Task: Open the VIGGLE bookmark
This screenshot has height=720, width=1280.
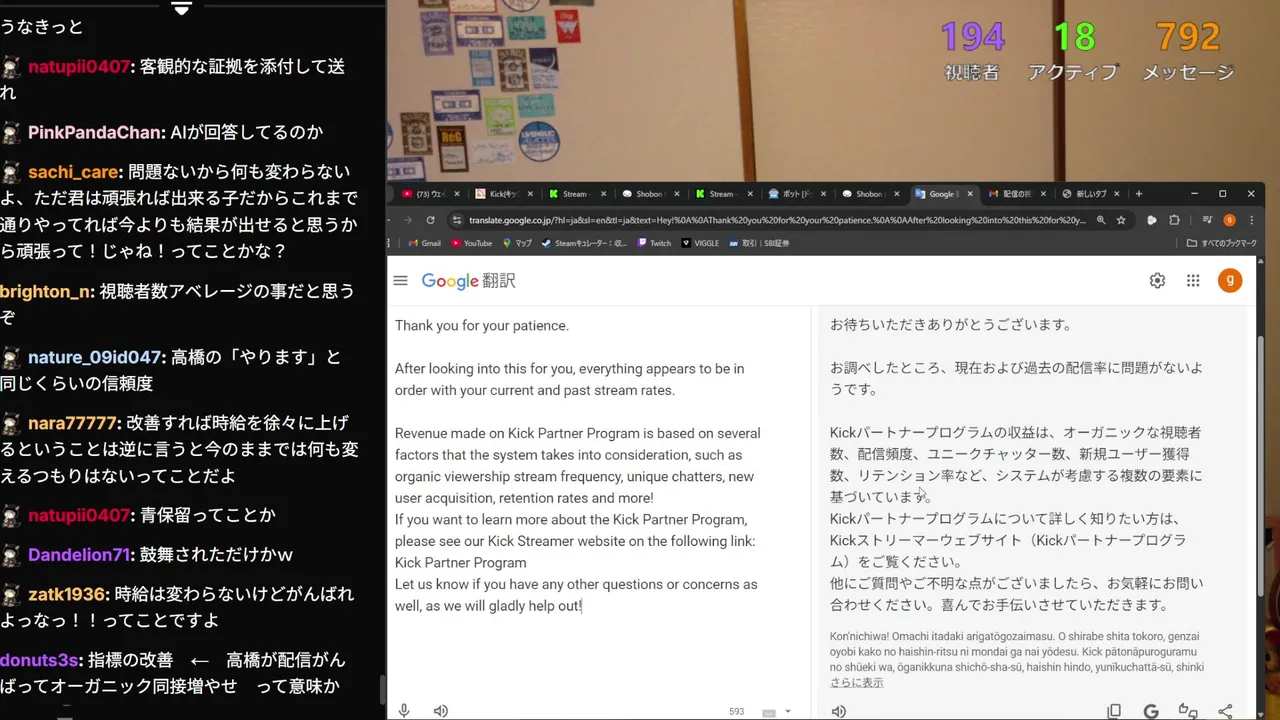Action: [x=700, y=243]
